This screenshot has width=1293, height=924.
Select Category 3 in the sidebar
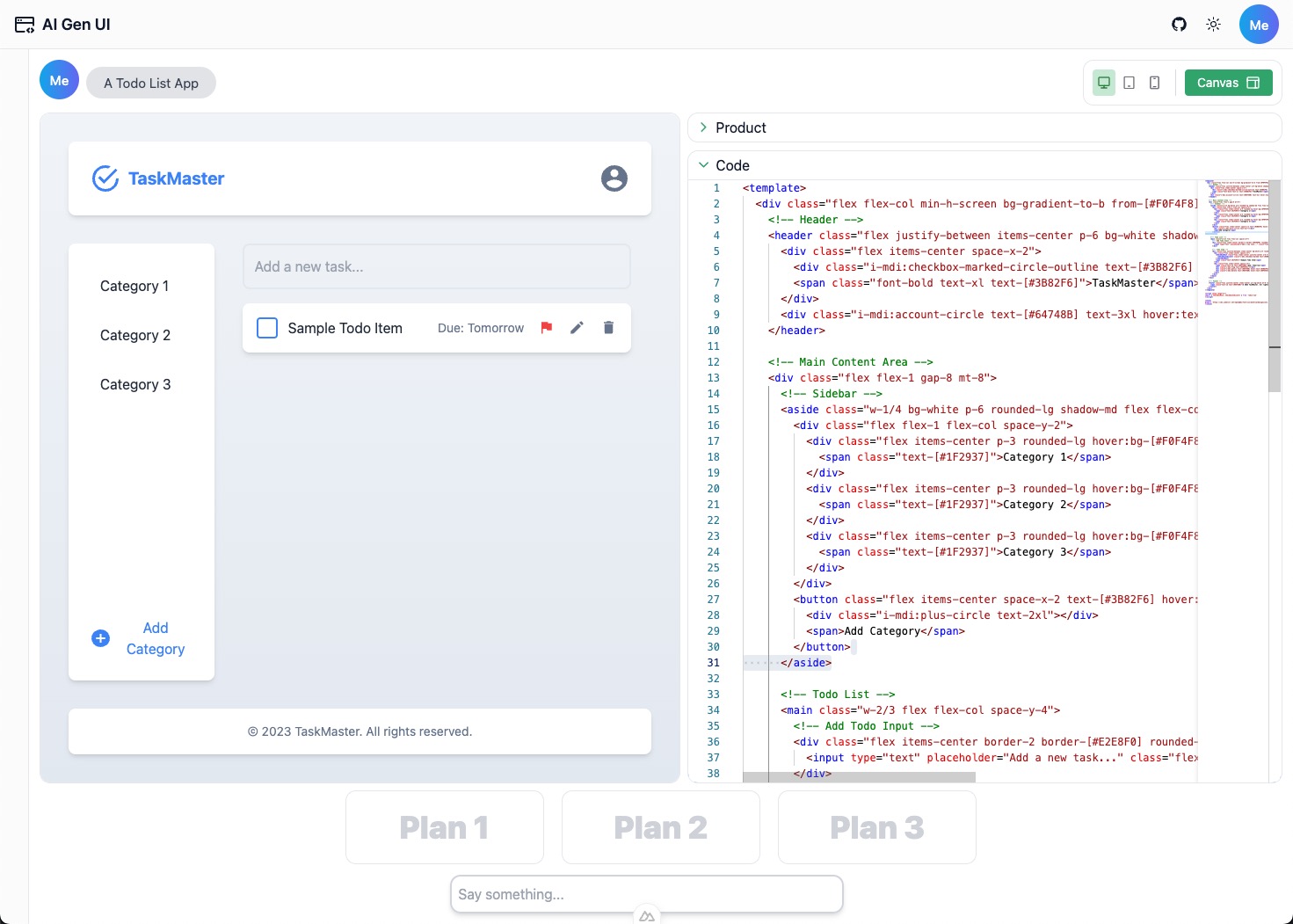[x=135, y=384]
